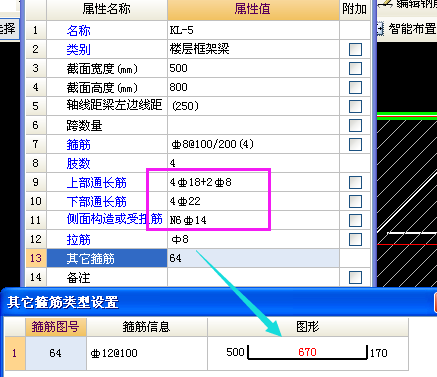Viewport: 437px width, 377px height.
Task: Click the 500 dimension in 图形
Action: tap(235, 352)
